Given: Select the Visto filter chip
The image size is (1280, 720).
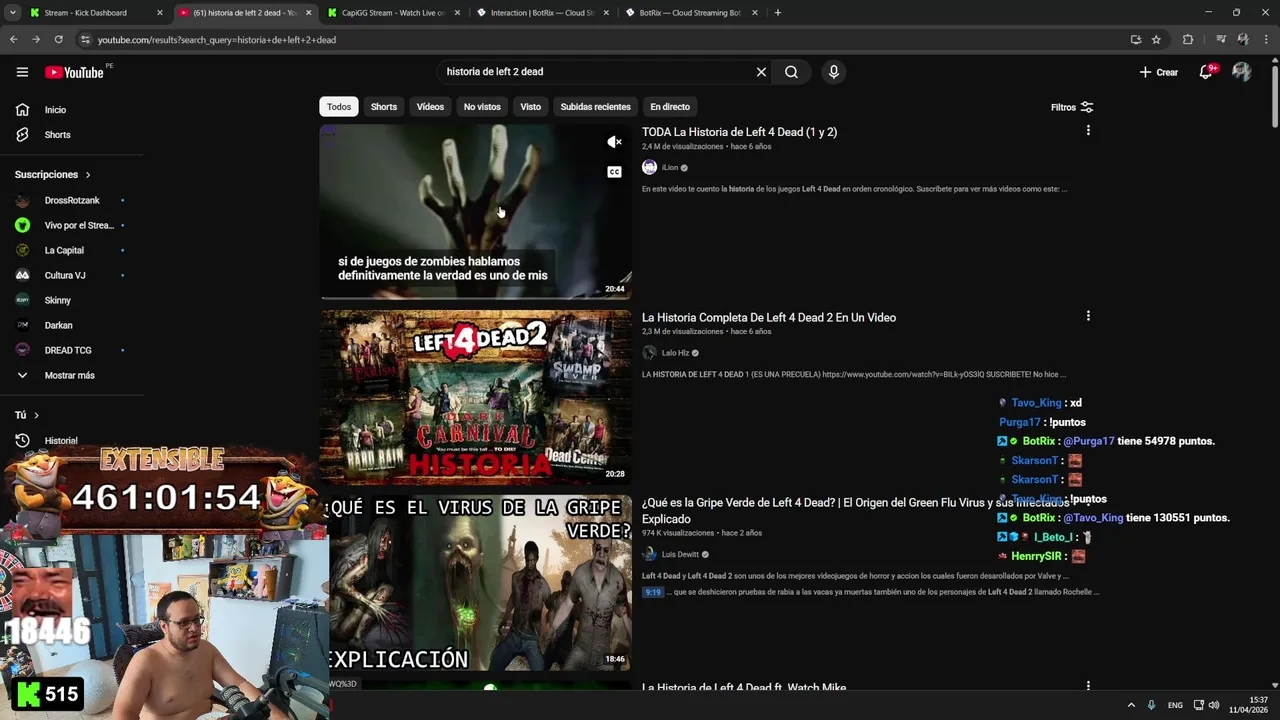Looking at the screenshot, I should tap(530, 107).
